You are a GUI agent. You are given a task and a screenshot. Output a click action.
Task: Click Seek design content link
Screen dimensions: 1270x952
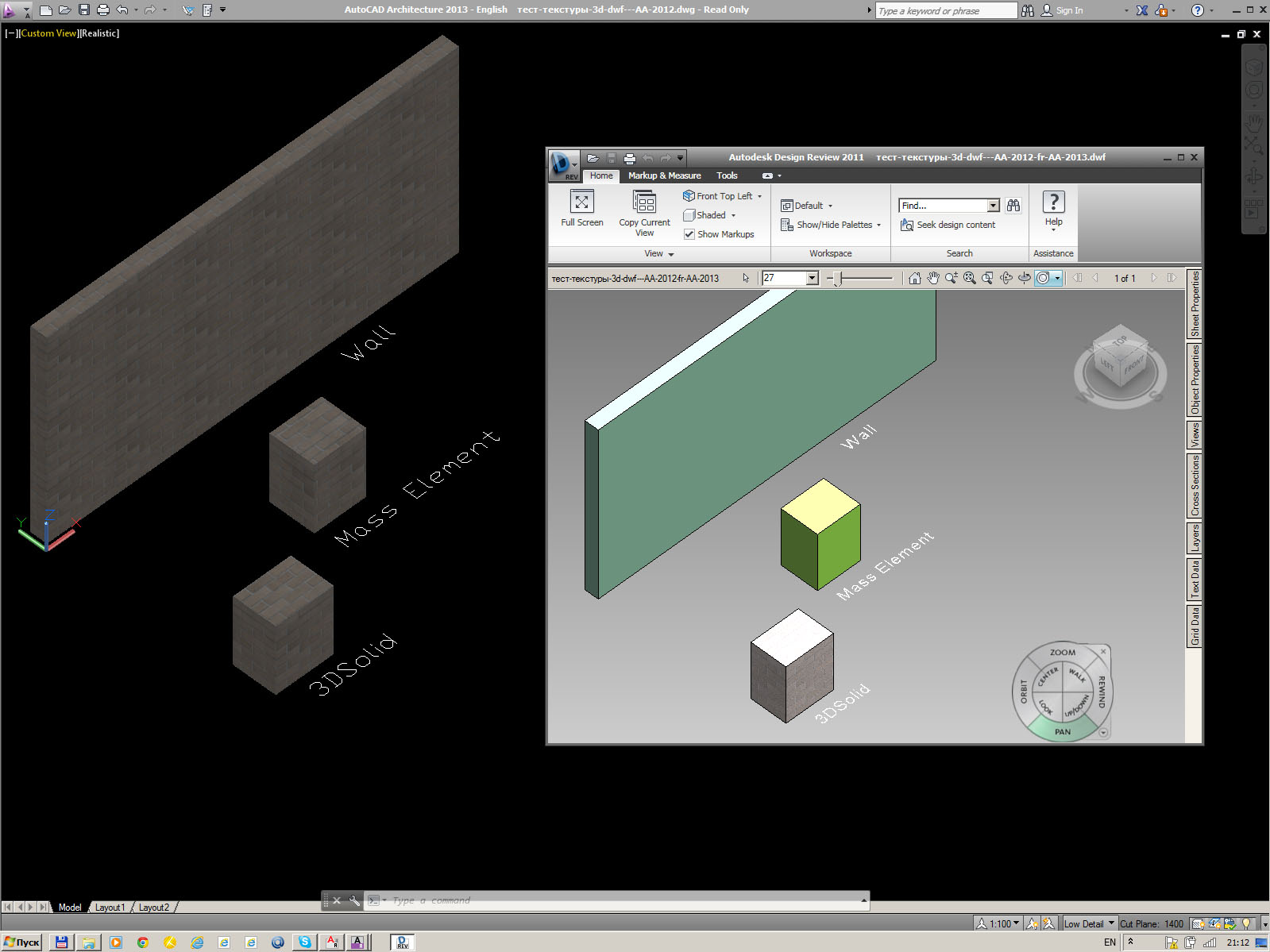click(x=948, y=225)
